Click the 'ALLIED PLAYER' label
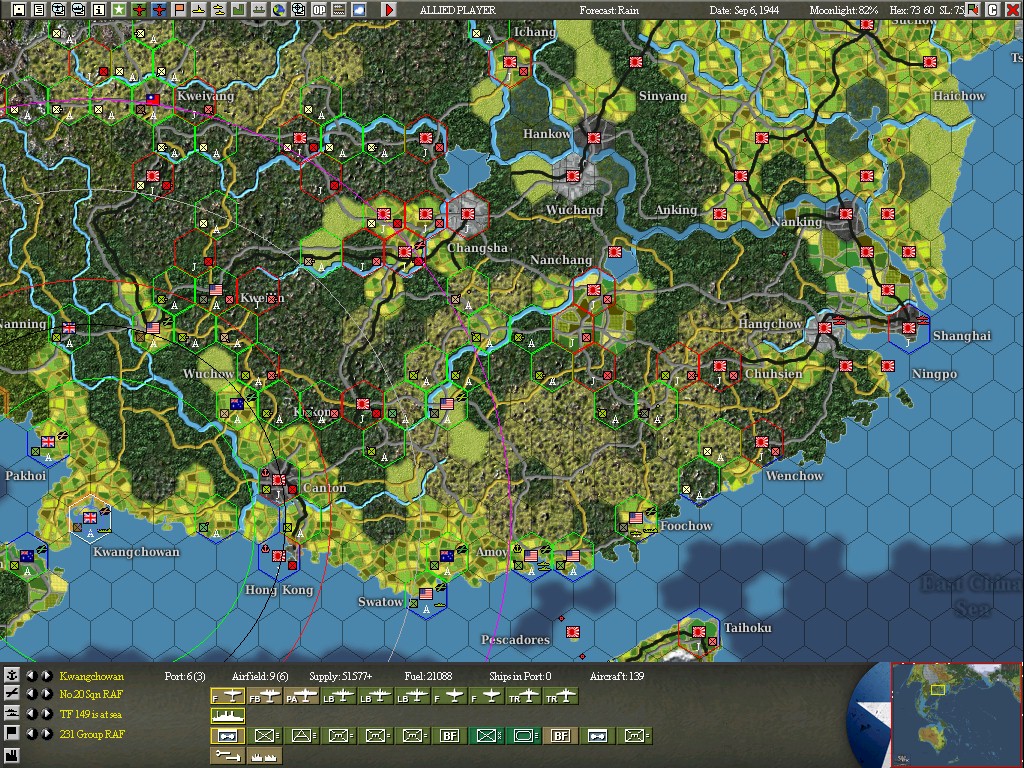 [x=458, y=10]
